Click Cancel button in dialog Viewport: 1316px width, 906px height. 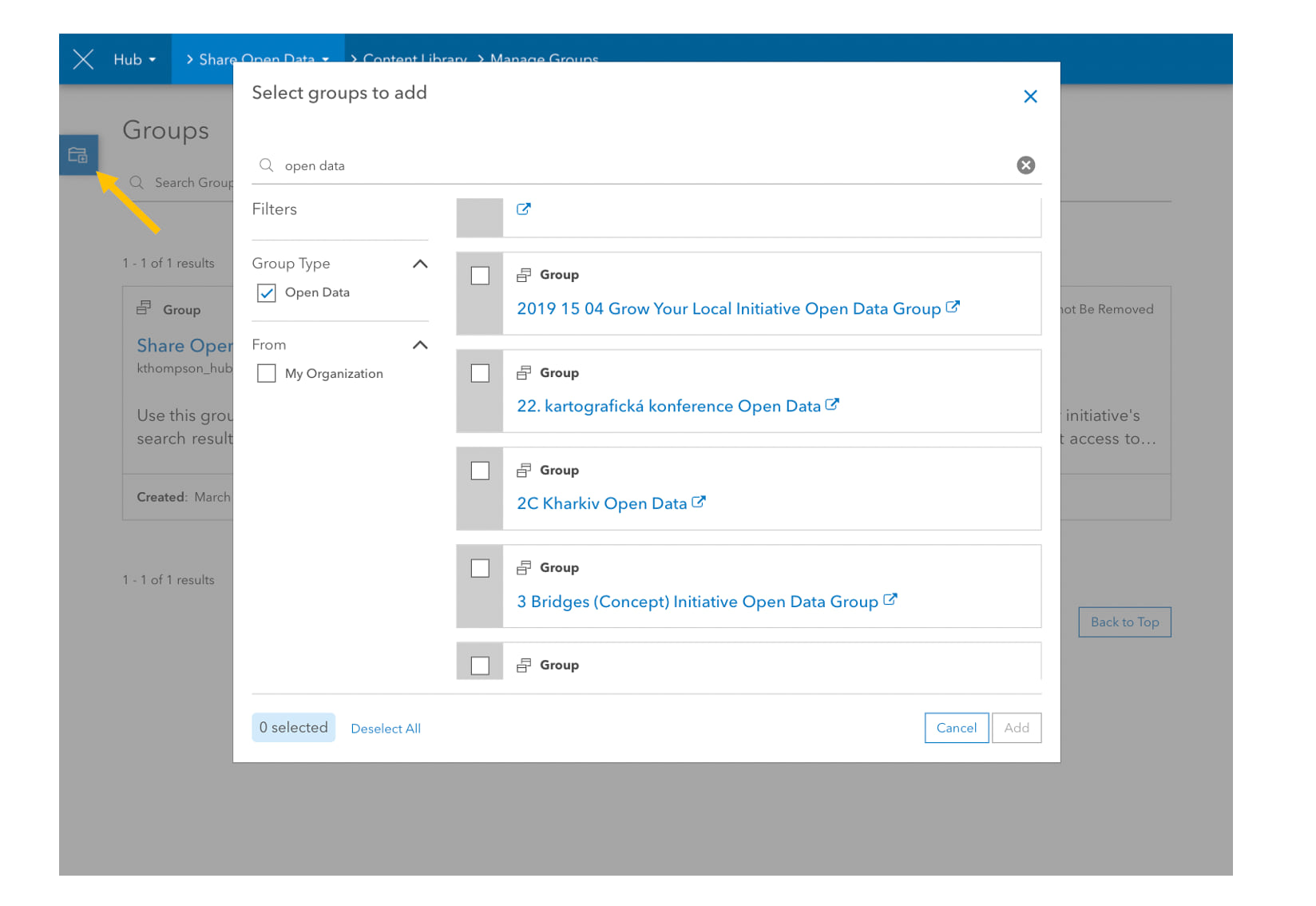(956, 728)
